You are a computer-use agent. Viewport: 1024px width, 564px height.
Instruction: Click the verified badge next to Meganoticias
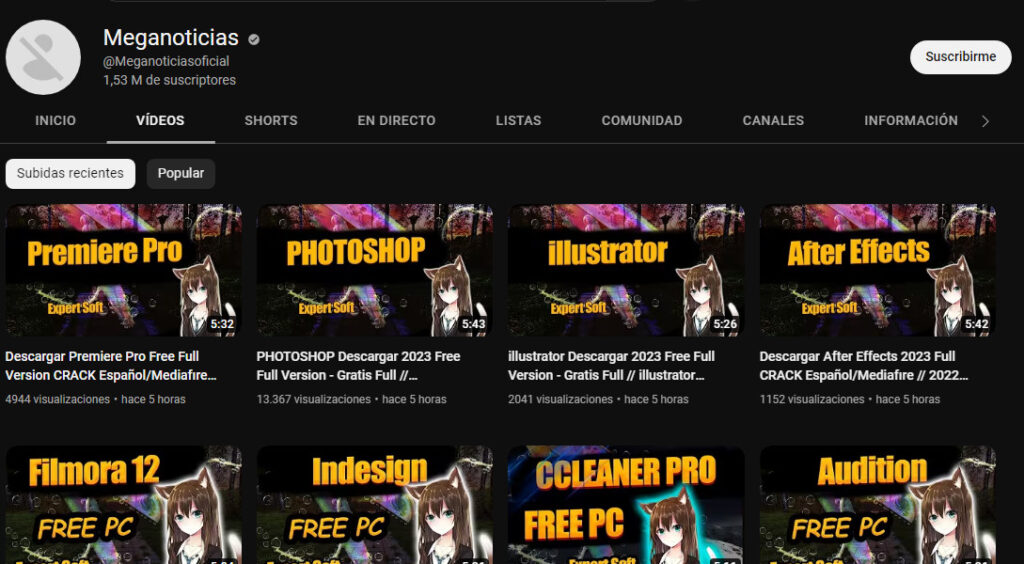[x=254, y=40]
